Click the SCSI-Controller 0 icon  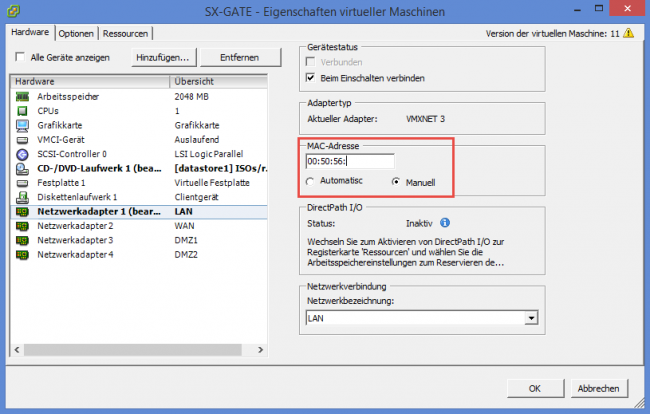[20, 154]
